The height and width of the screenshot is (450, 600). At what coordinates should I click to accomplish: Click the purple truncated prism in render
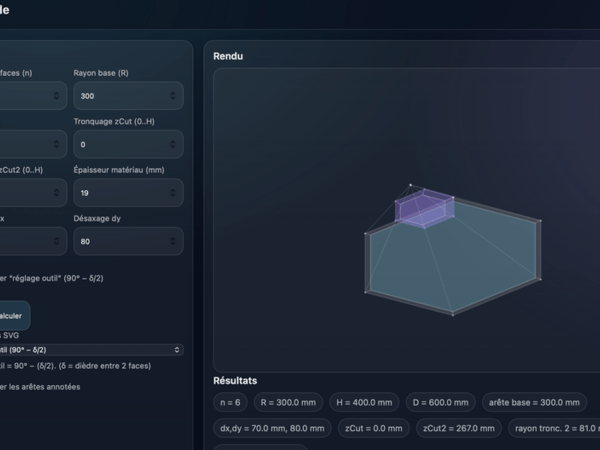(x=425, y=207)
